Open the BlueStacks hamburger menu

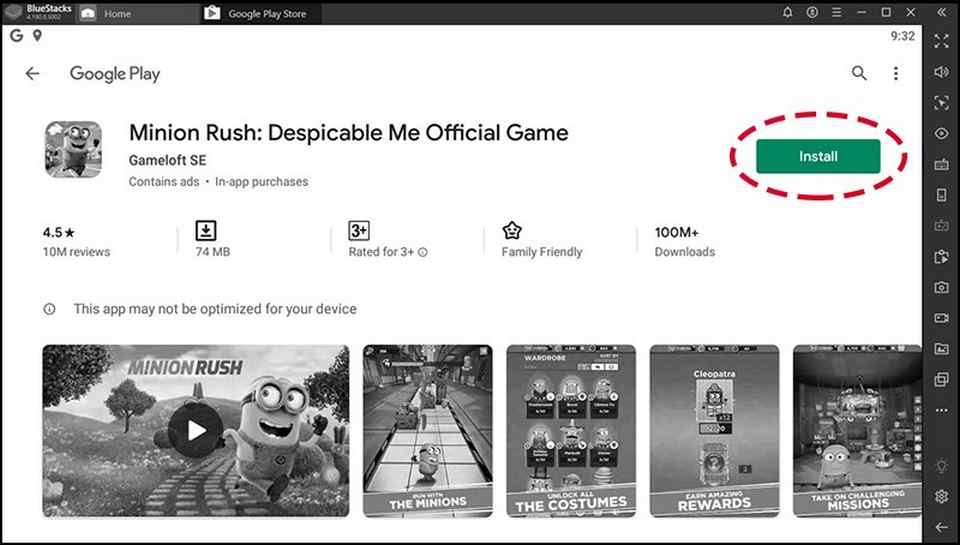click(x=836, y=12)
